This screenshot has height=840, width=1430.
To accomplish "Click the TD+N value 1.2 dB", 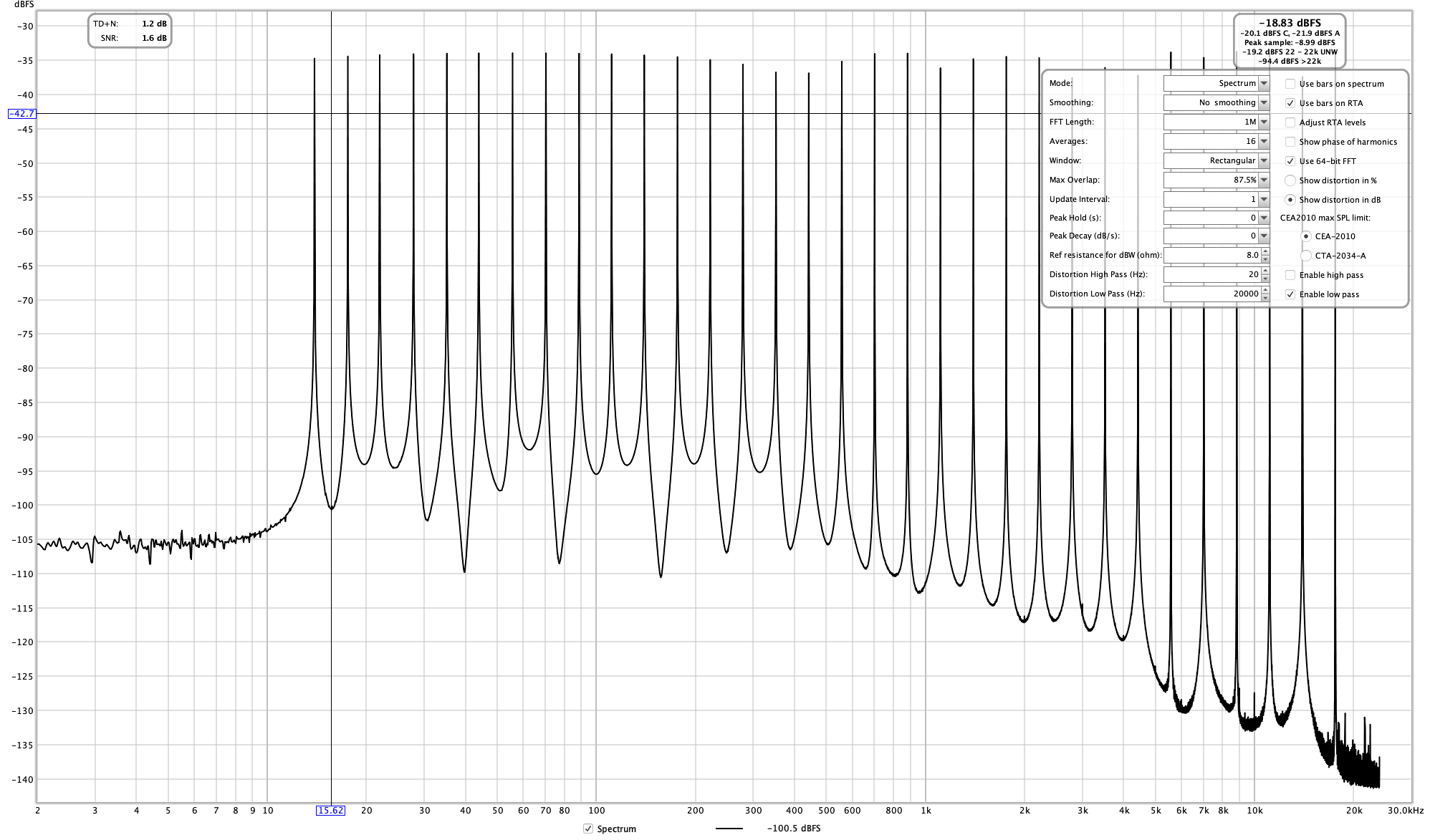I will coord(154,24).
